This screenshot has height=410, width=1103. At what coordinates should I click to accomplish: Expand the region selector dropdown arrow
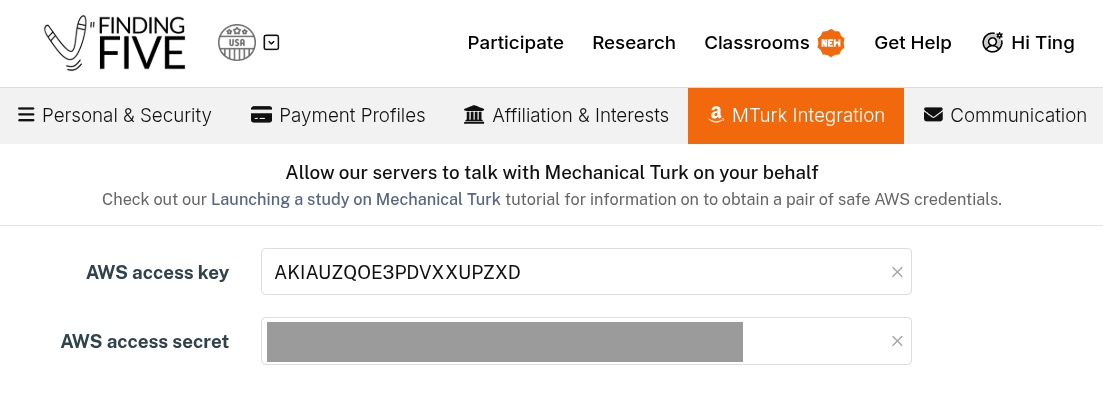click(271, 43)
